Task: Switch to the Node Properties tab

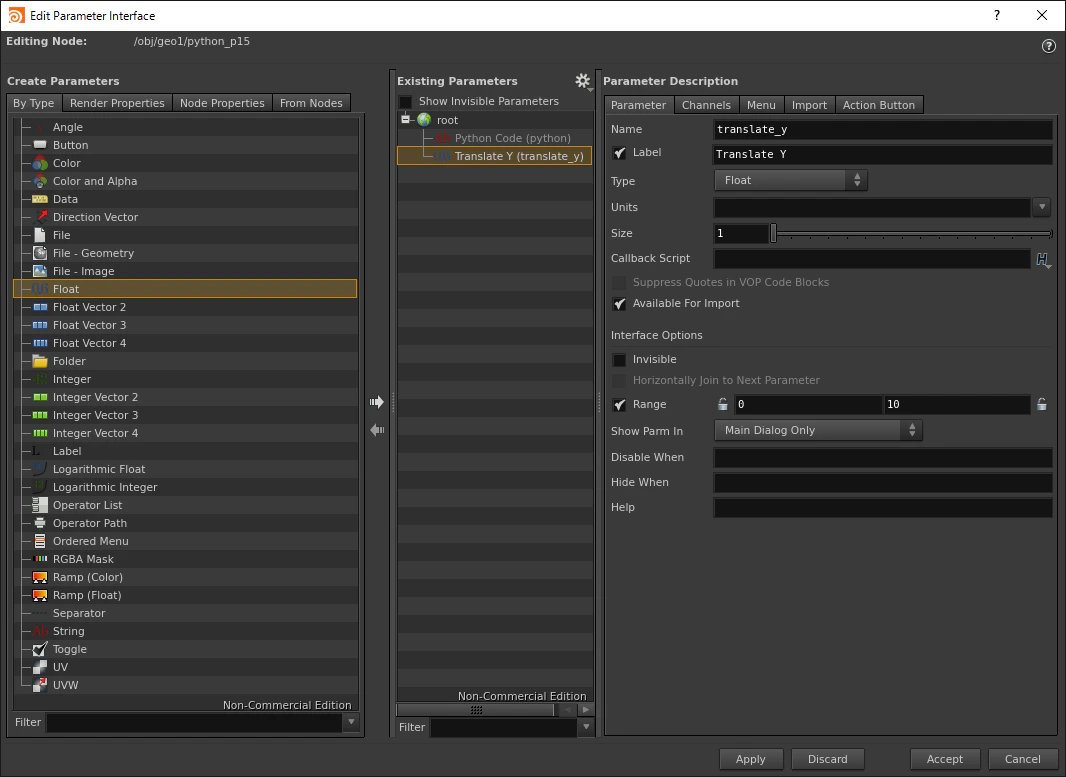Action: point(222,103)
